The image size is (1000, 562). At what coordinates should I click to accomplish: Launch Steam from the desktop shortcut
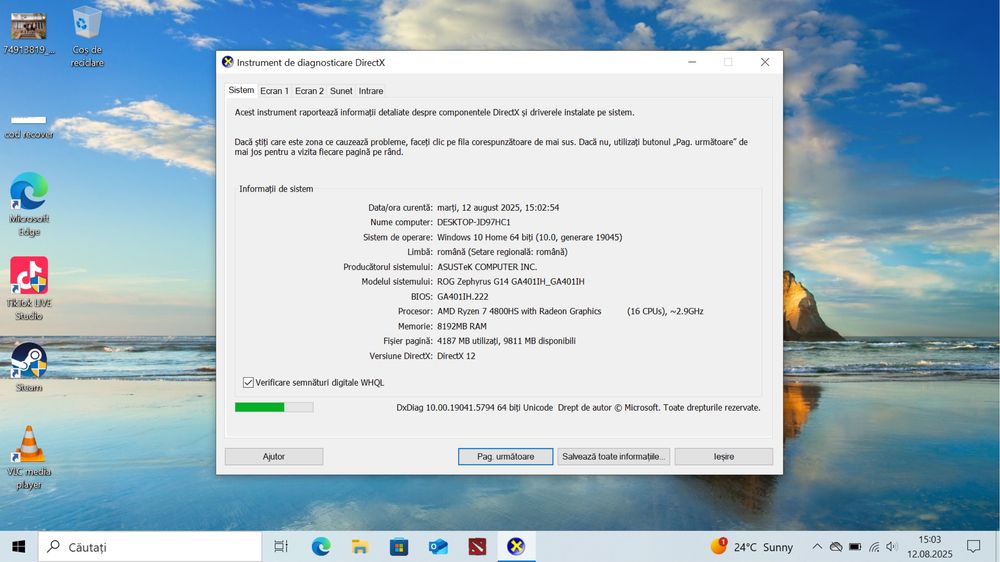click(29, 367)
